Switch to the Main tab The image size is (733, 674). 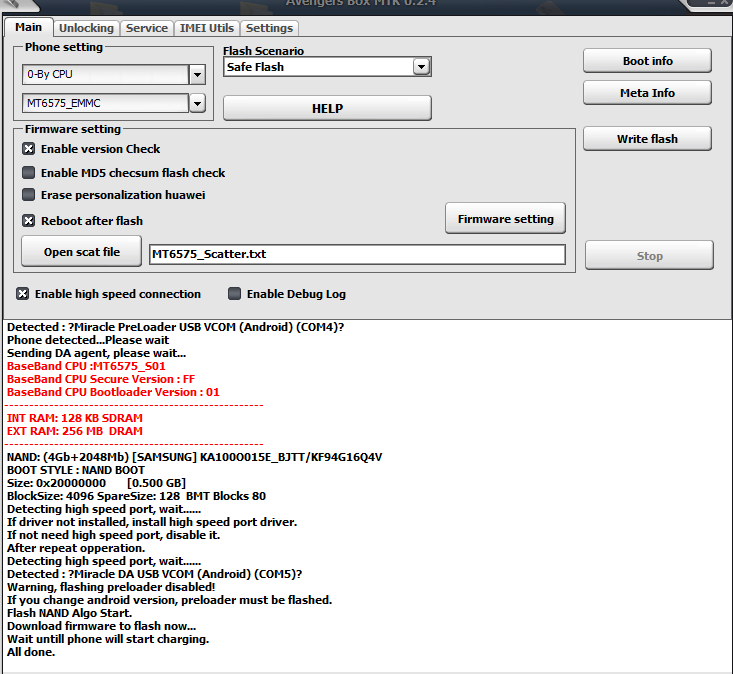28,27
